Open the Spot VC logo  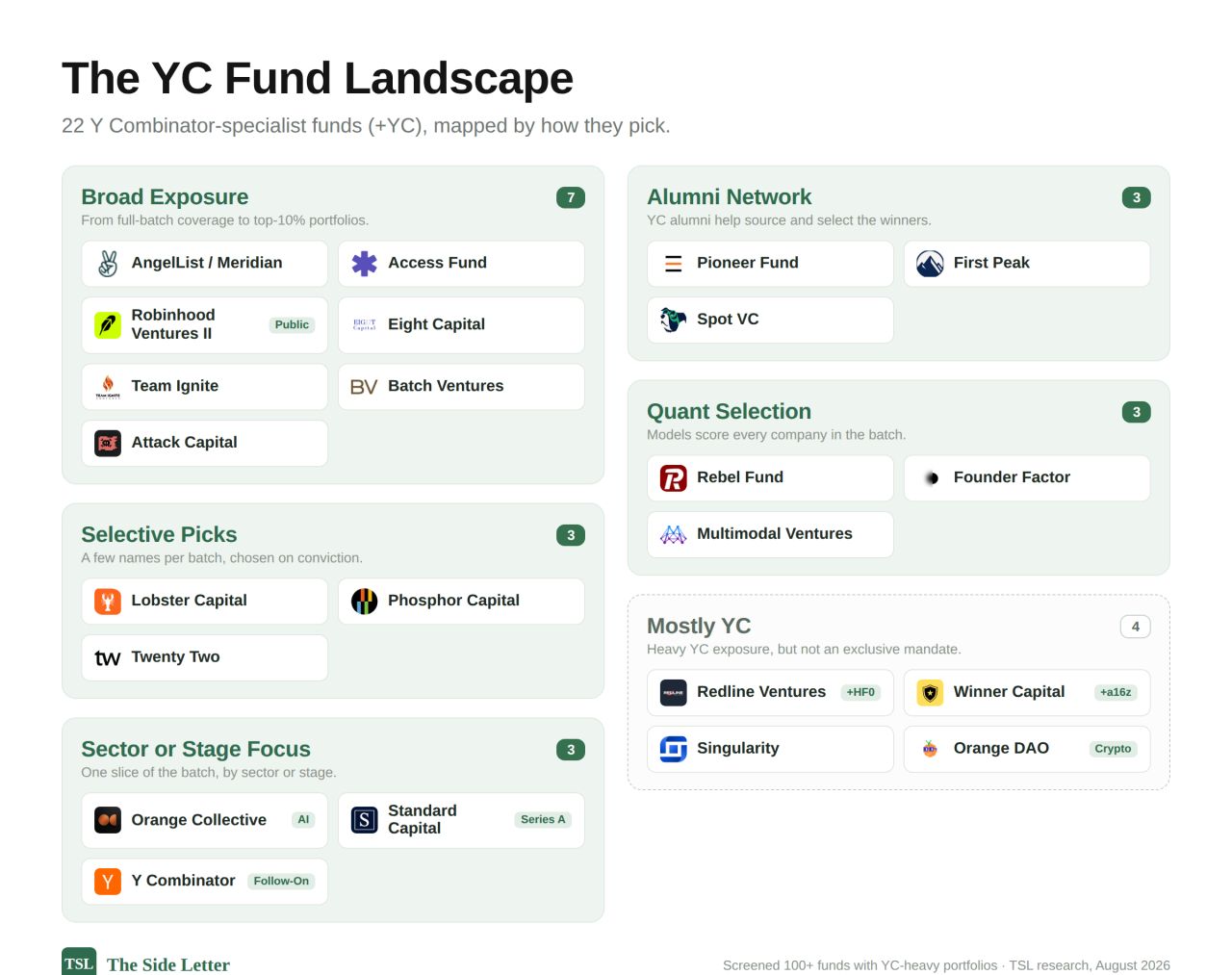coord(674,321)
